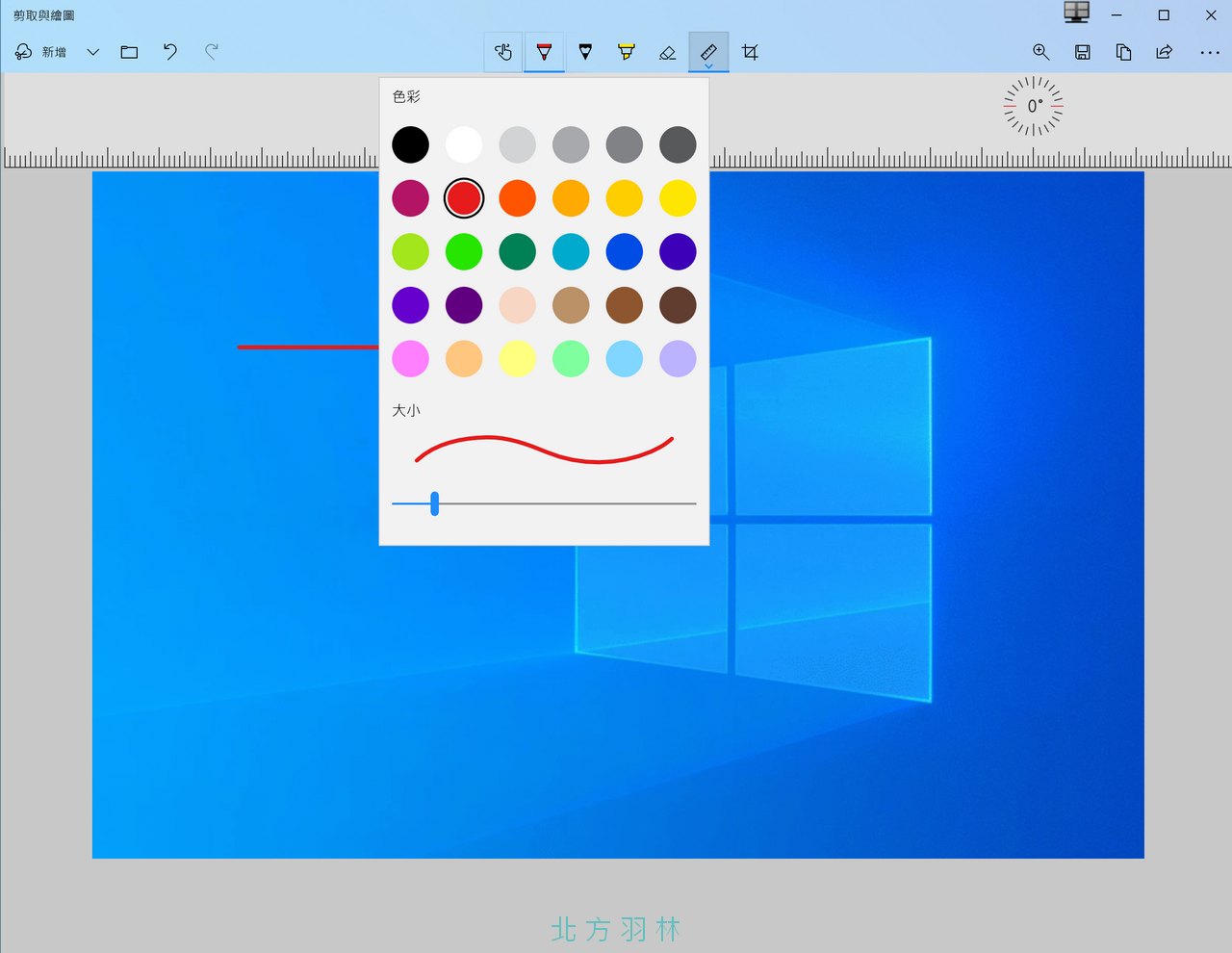This screenshot has height=953, width=1232.
Task: Share the snip
Action: [1165, 52]
